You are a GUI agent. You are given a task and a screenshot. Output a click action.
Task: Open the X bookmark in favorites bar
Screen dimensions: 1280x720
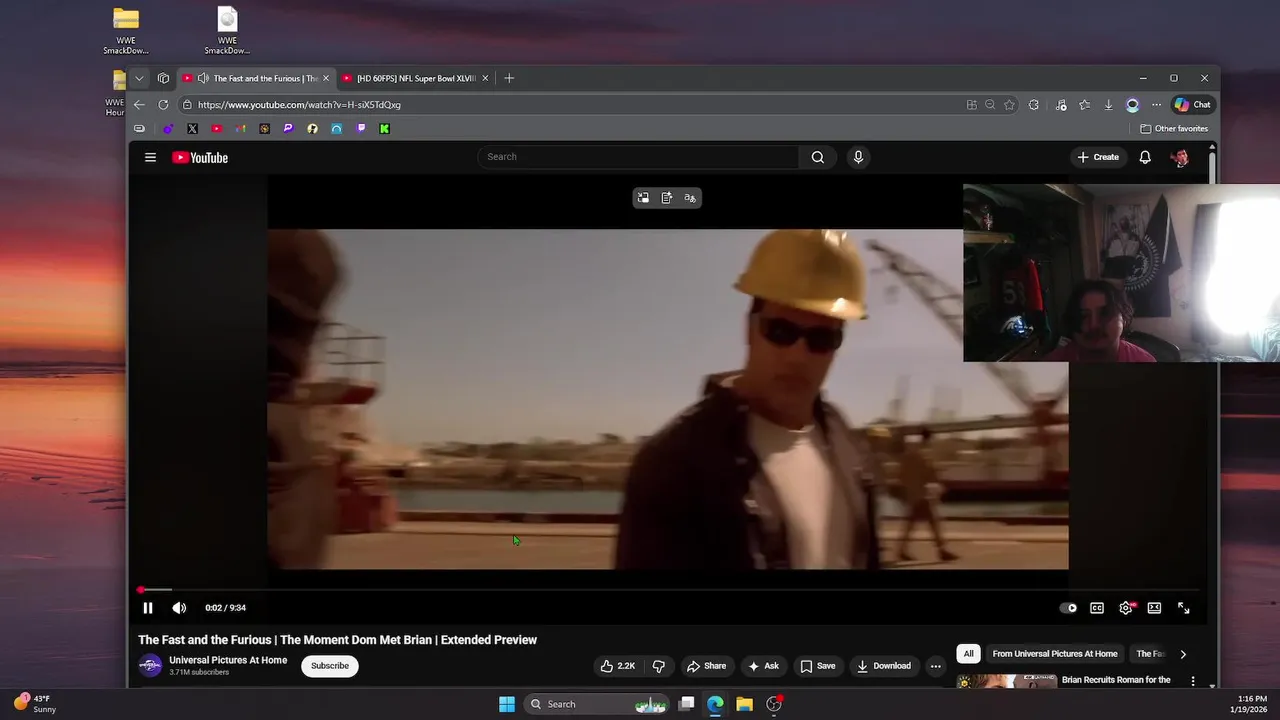click(x=192, y=128)
